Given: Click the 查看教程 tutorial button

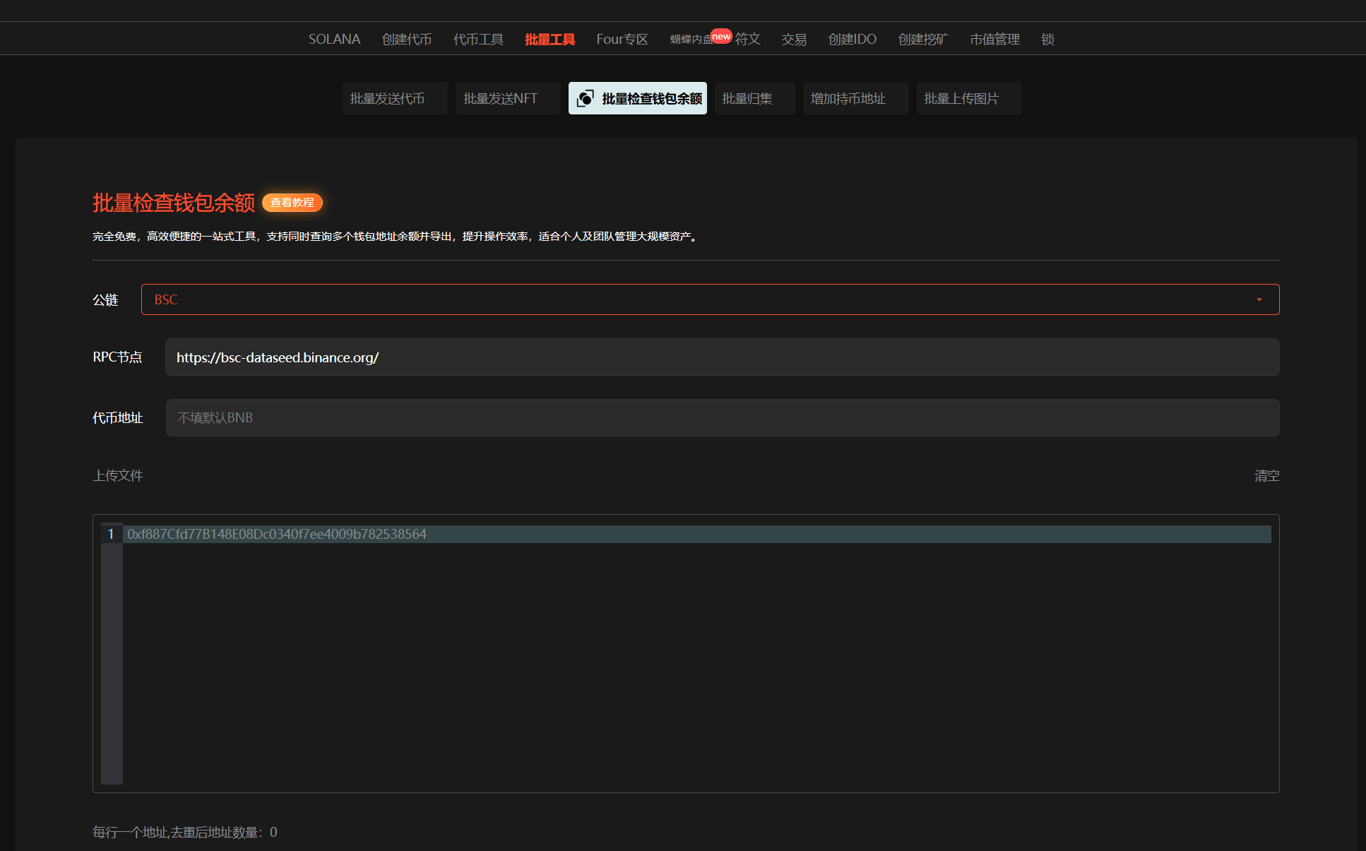Looking at the screenshot, I should [292, 203].
